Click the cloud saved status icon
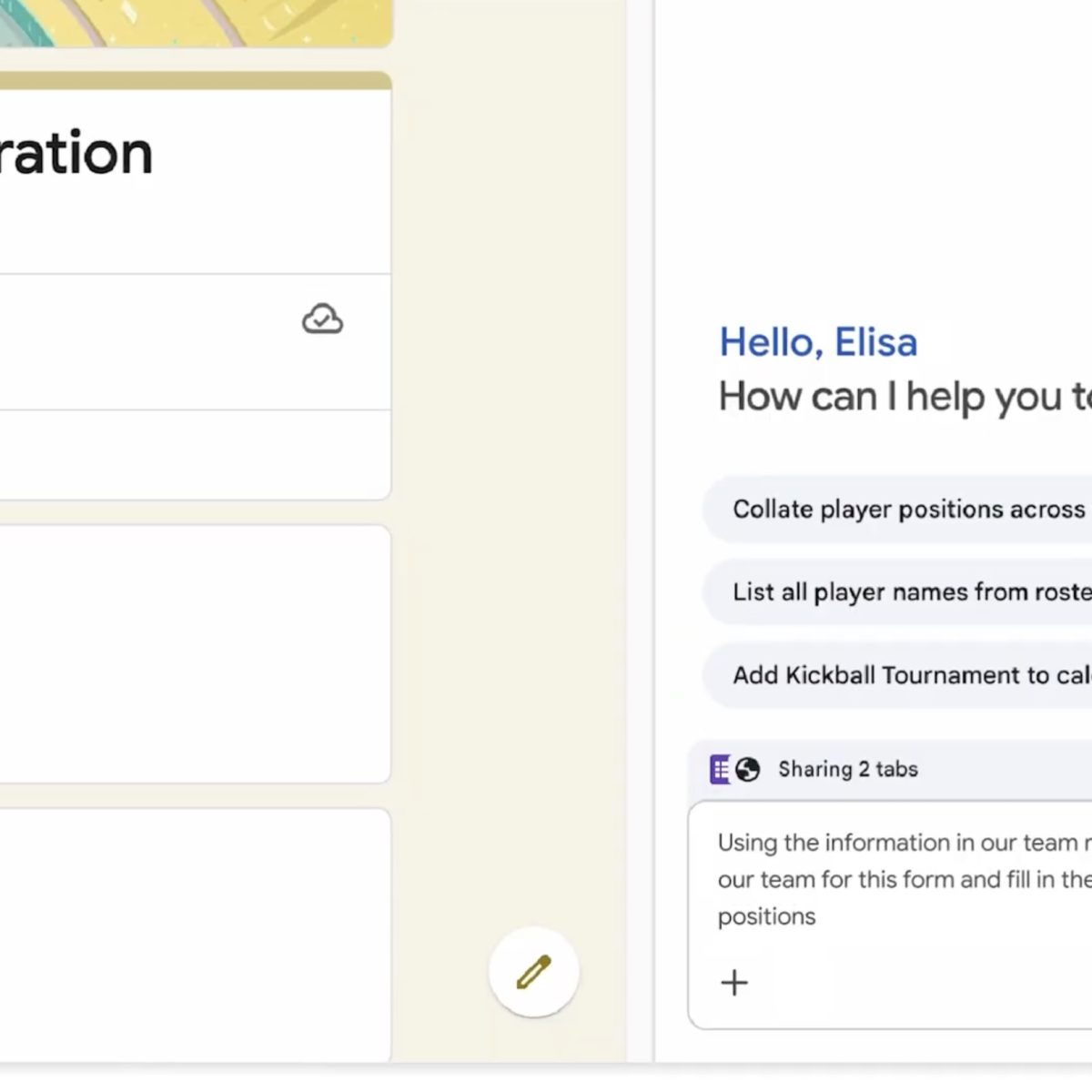The width and height of the screenshot is (1092, 1092). 322,319
